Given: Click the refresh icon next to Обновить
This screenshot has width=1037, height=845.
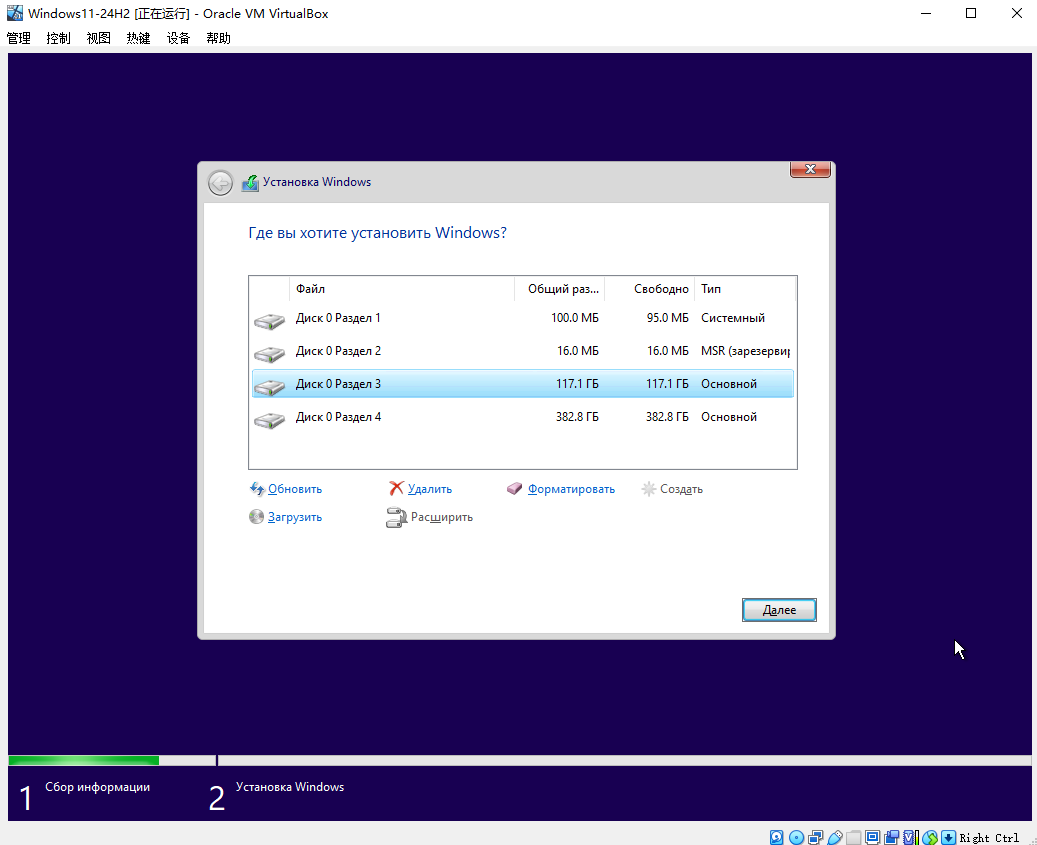Looking at the screenshot, I should click(257, 489).
